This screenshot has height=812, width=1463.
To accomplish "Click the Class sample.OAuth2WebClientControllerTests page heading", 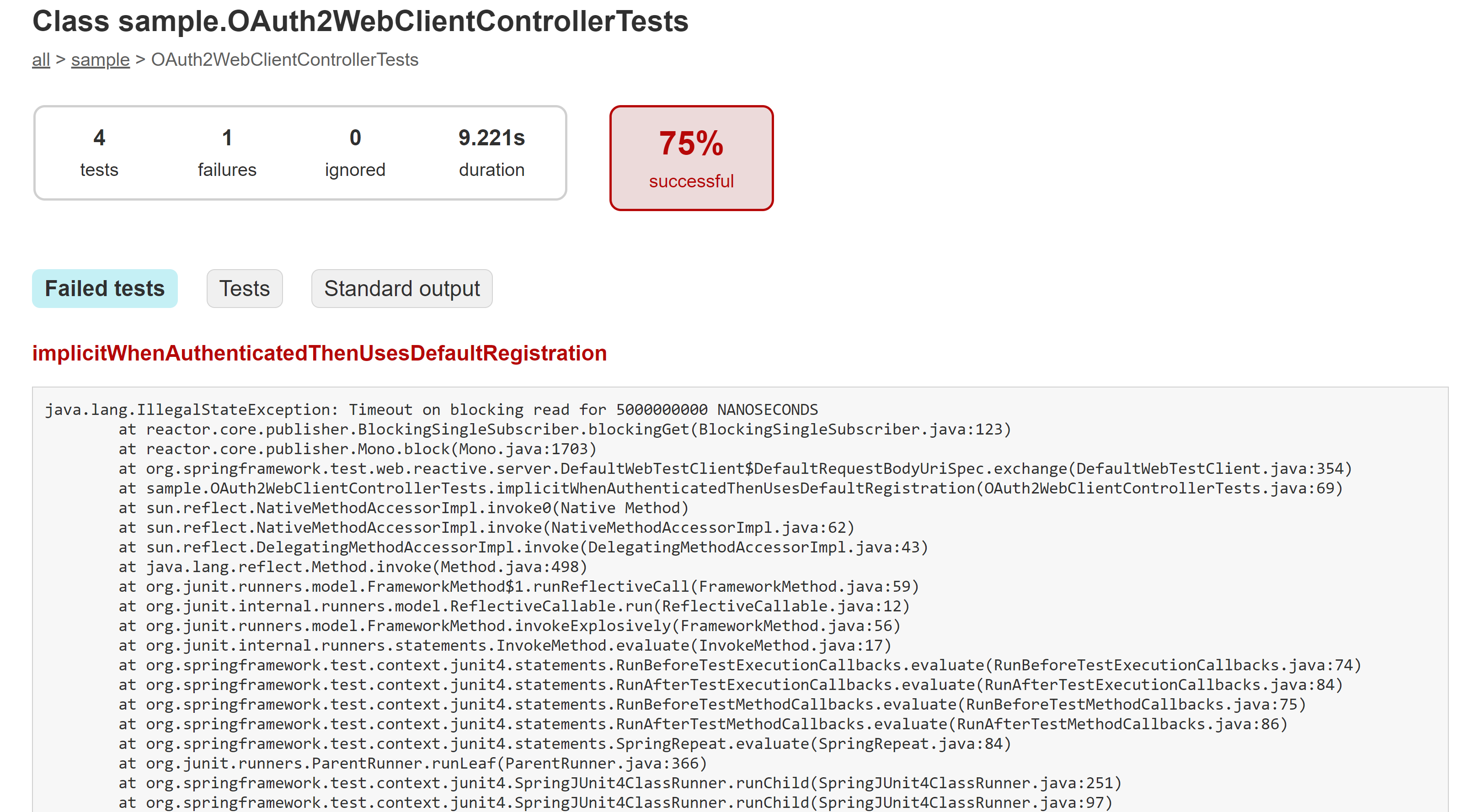I will [x=360, y=21].
